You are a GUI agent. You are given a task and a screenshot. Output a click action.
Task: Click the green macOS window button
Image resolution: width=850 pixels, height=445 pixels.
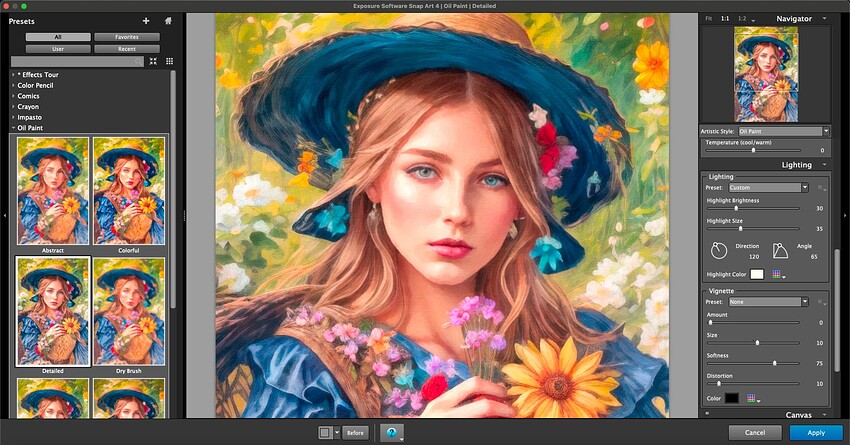(24, 6)
